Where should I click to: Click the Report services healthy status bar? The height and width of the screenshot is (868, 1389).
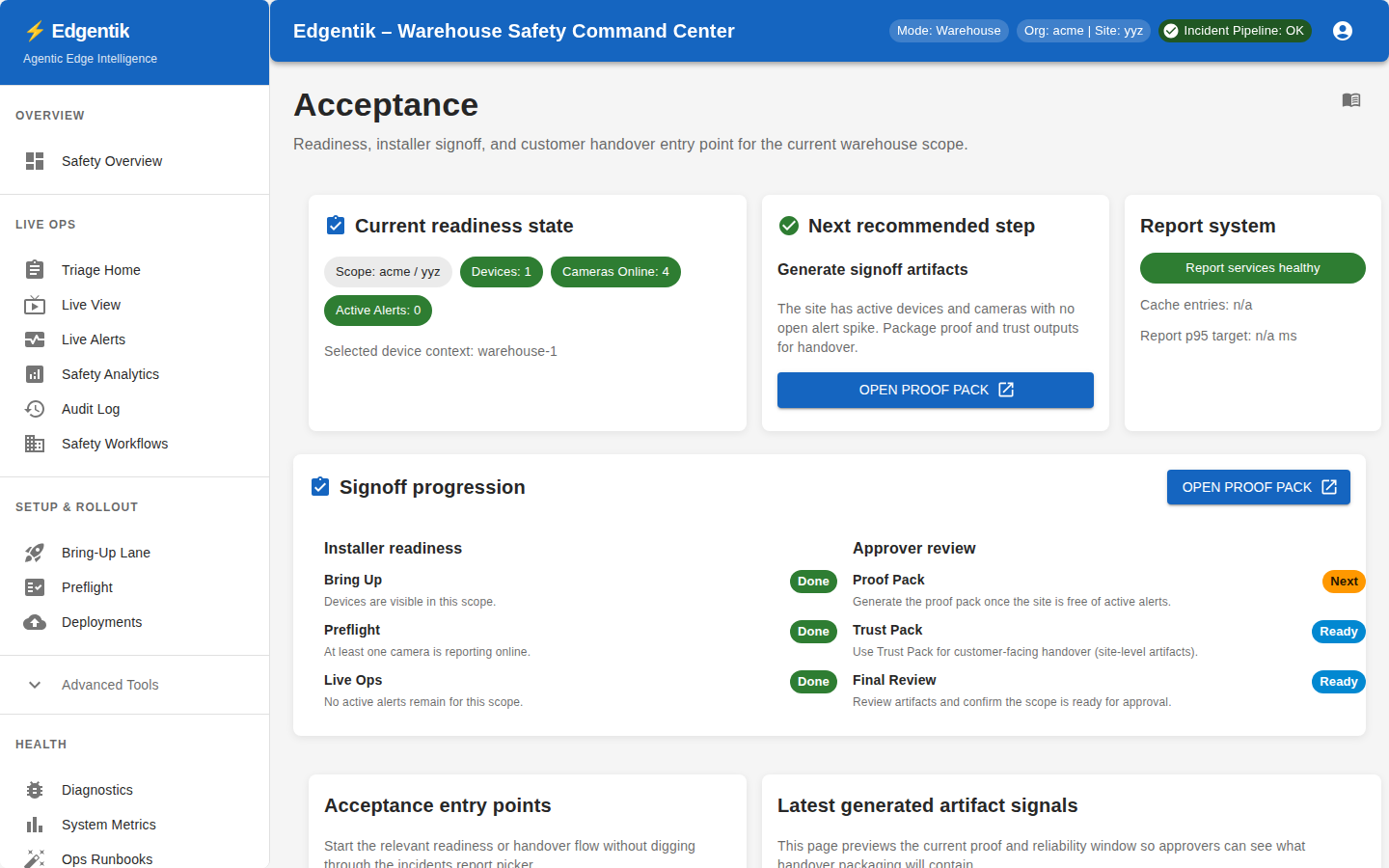[x=1252, y=268]
